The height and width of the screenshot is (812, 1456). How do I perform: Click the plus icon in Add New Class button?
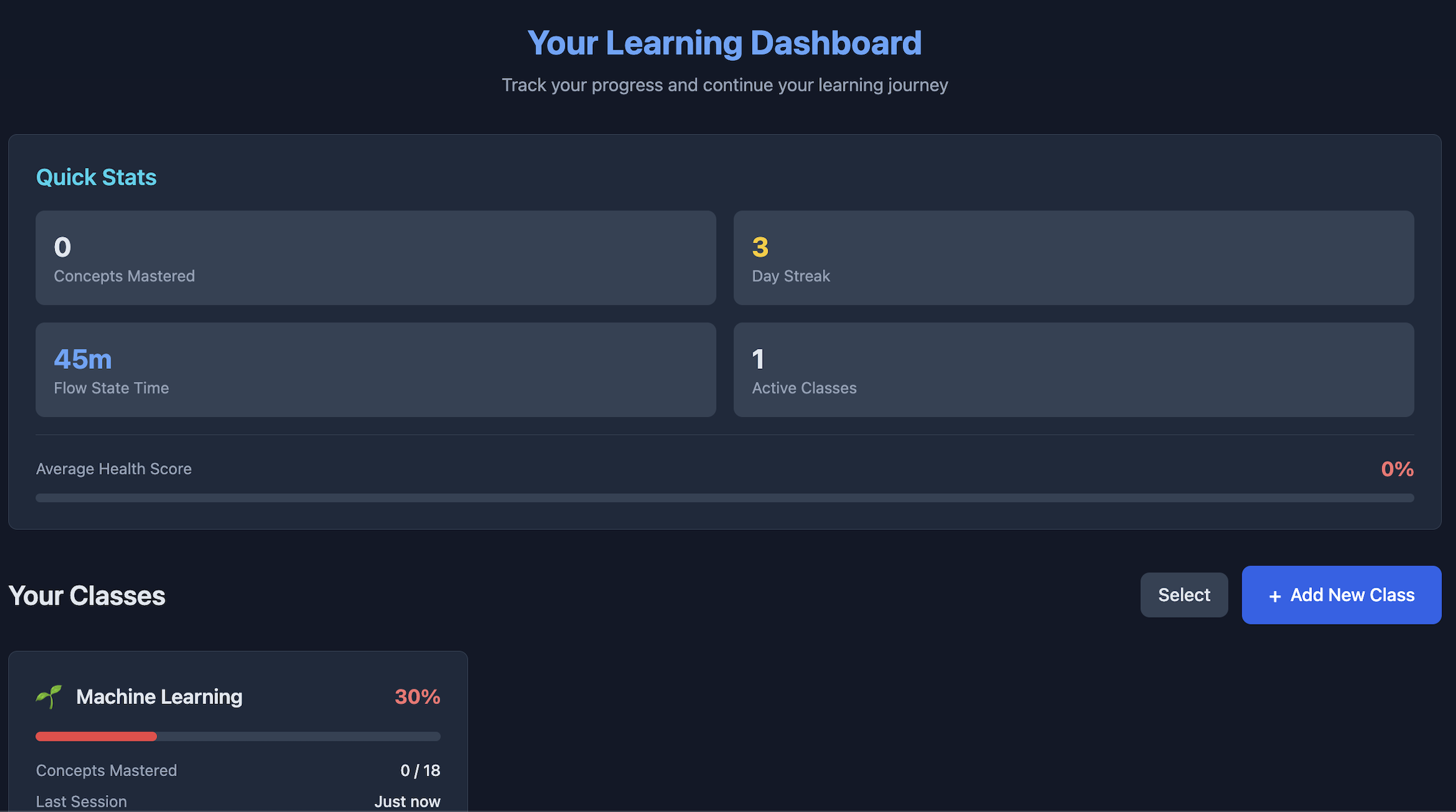1274,595
